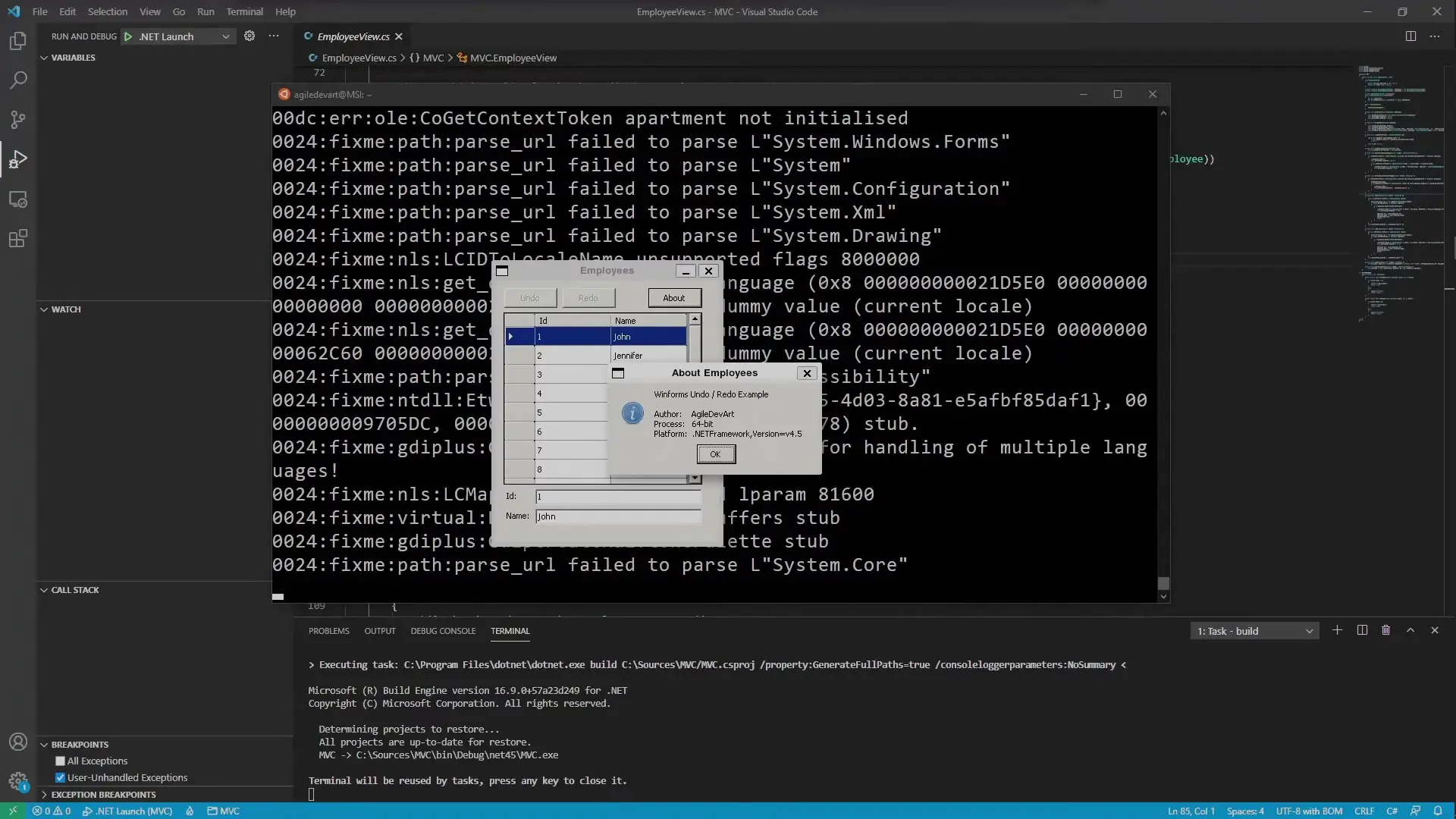Click OK in About Employees dialog
Image resolution: width=1456 pixels, height=819 pixels.
coord(716,454)
